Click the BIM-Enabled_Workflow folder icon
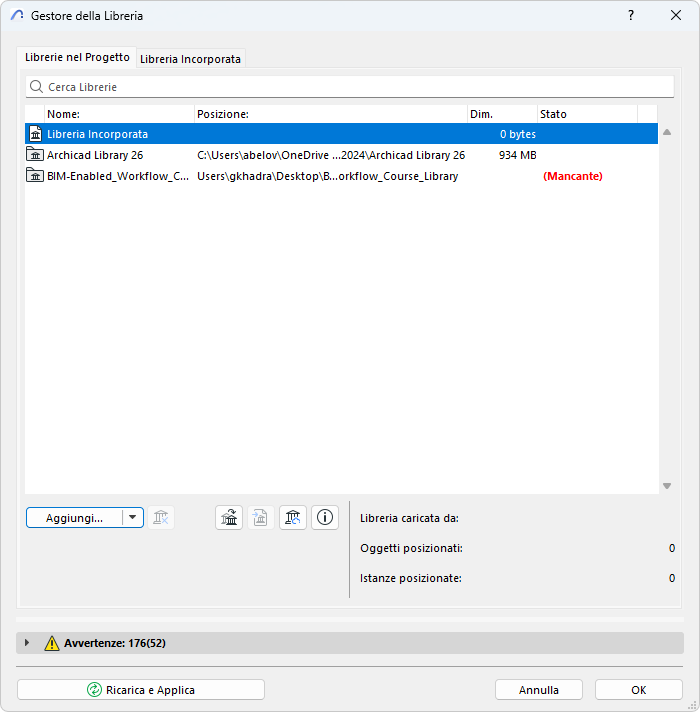This screenshot has width=700, height=712. click(x=35, y=175)
